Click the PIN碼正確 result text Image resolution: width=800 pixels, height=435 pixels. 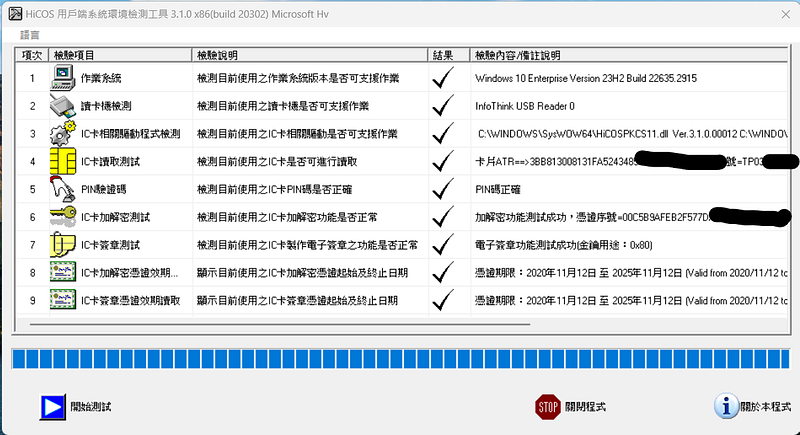click(497, 189)
